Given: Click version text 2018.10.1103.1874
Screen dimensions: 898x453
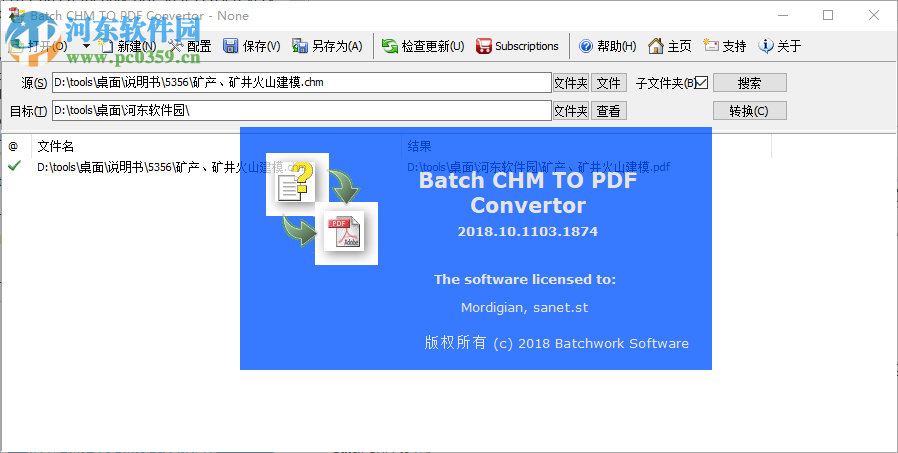Looking at the screenshot, I should pyautogui.click(x=527, y=231).
